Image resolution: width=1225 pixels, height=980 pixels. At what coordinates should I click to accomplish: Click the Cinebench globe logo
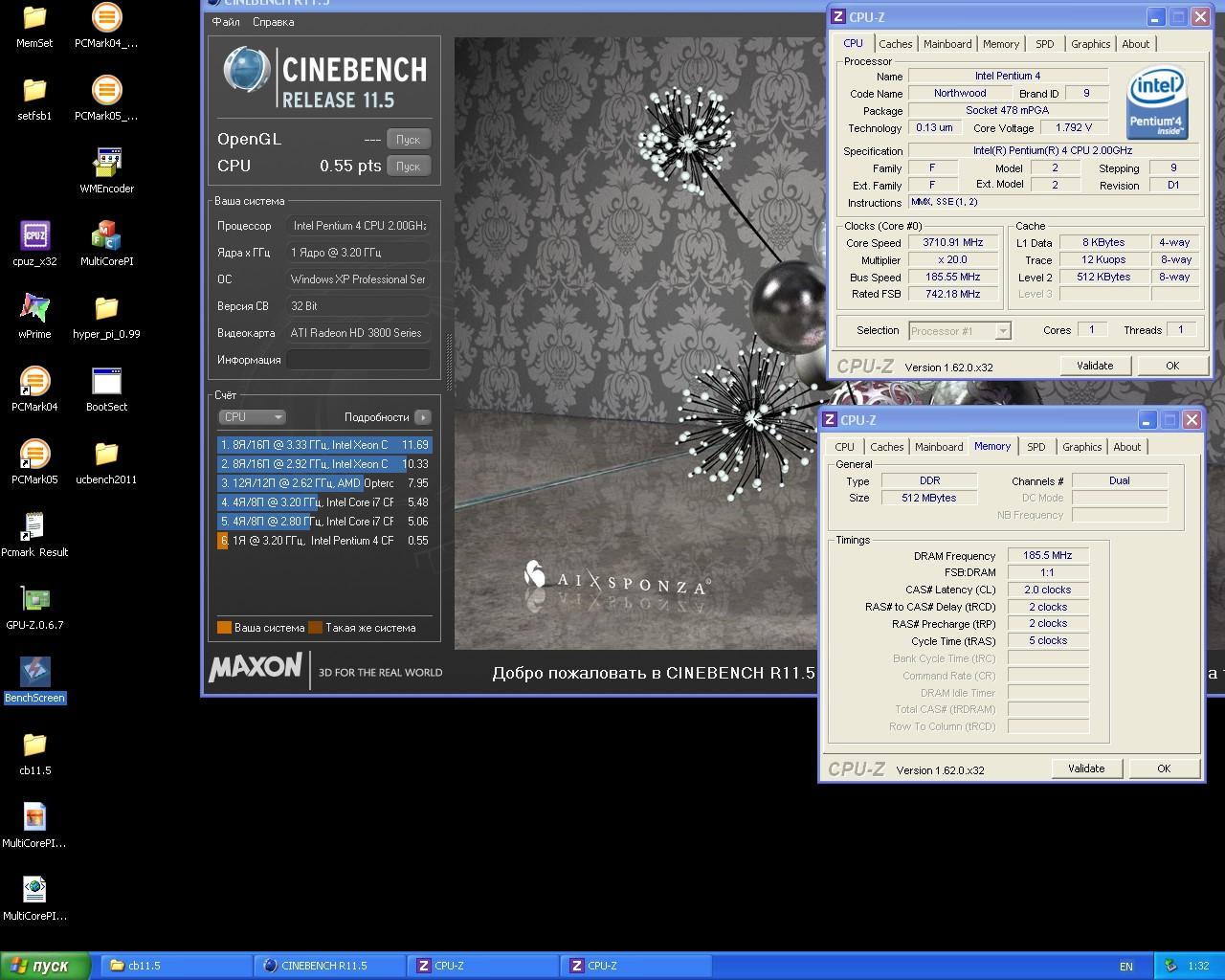pos(248,71)
